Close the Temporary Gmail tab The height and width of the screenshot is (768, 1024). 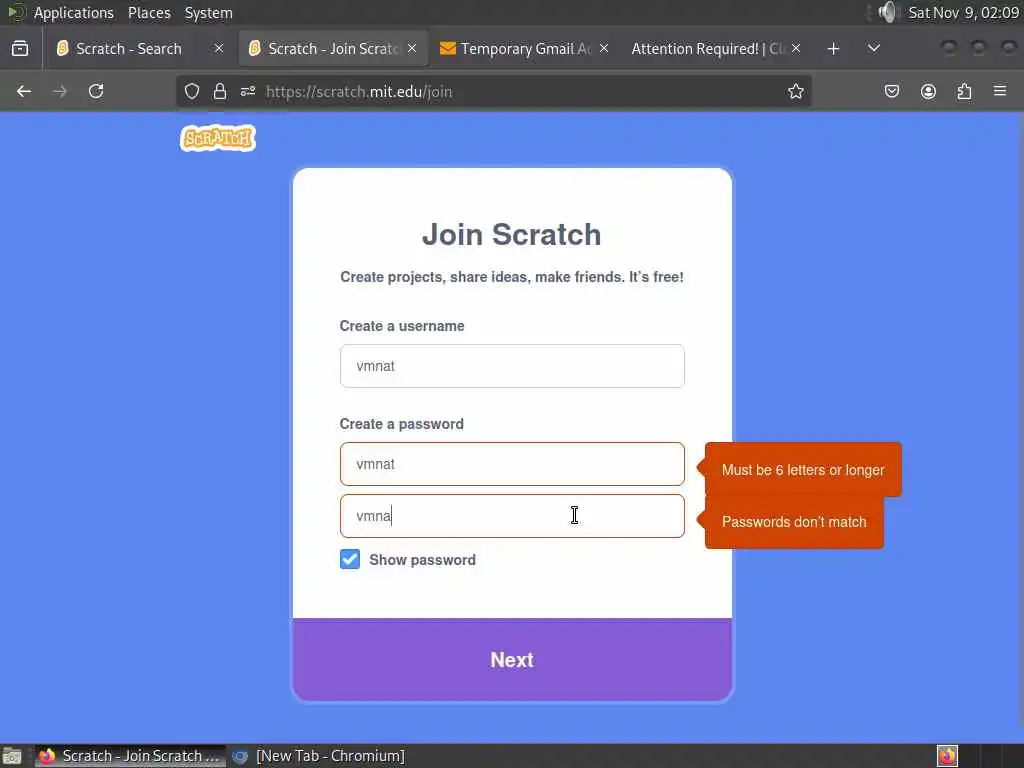[x=604, y=48]
